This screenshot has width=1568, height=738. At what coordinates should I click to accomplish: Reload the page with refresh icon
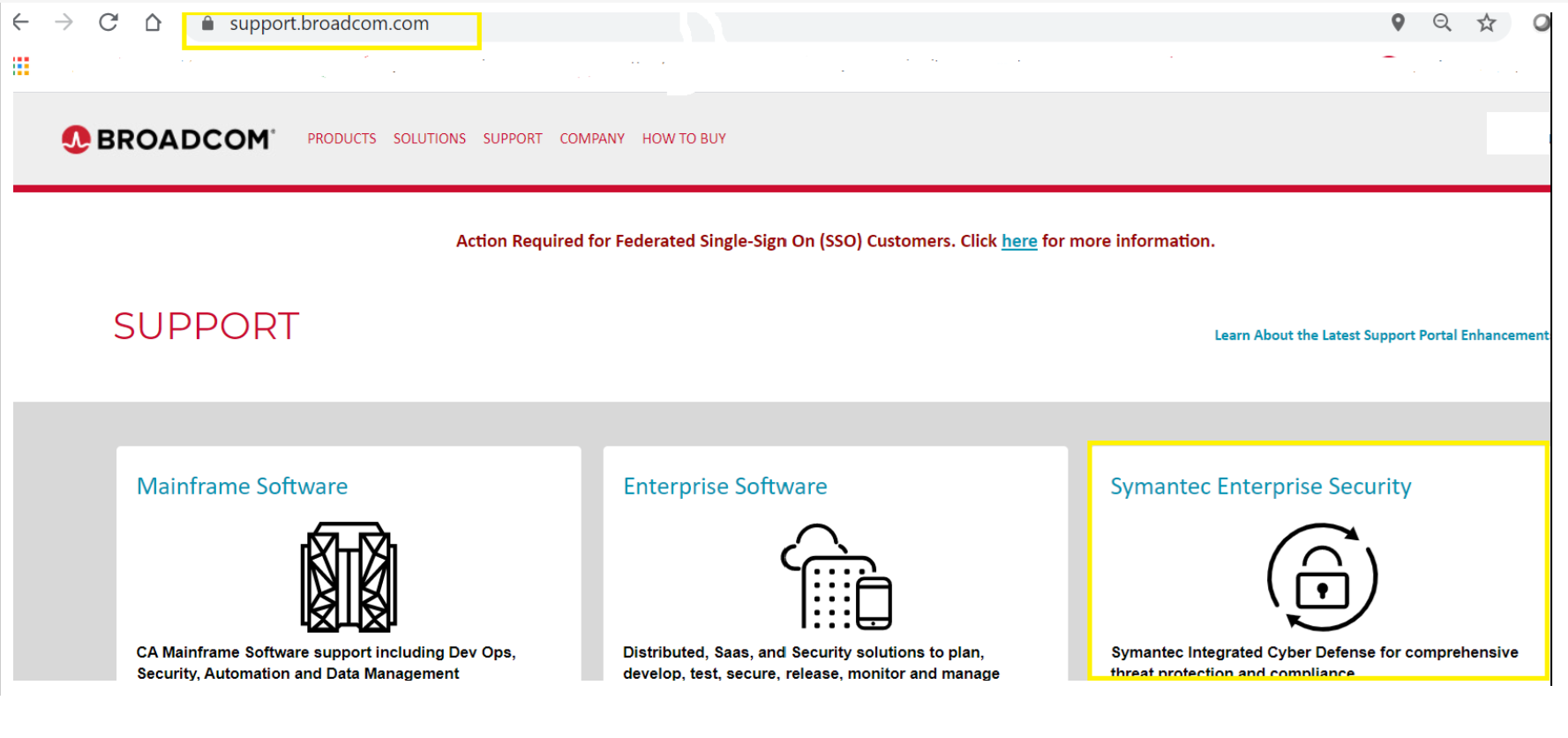point(109,23)
